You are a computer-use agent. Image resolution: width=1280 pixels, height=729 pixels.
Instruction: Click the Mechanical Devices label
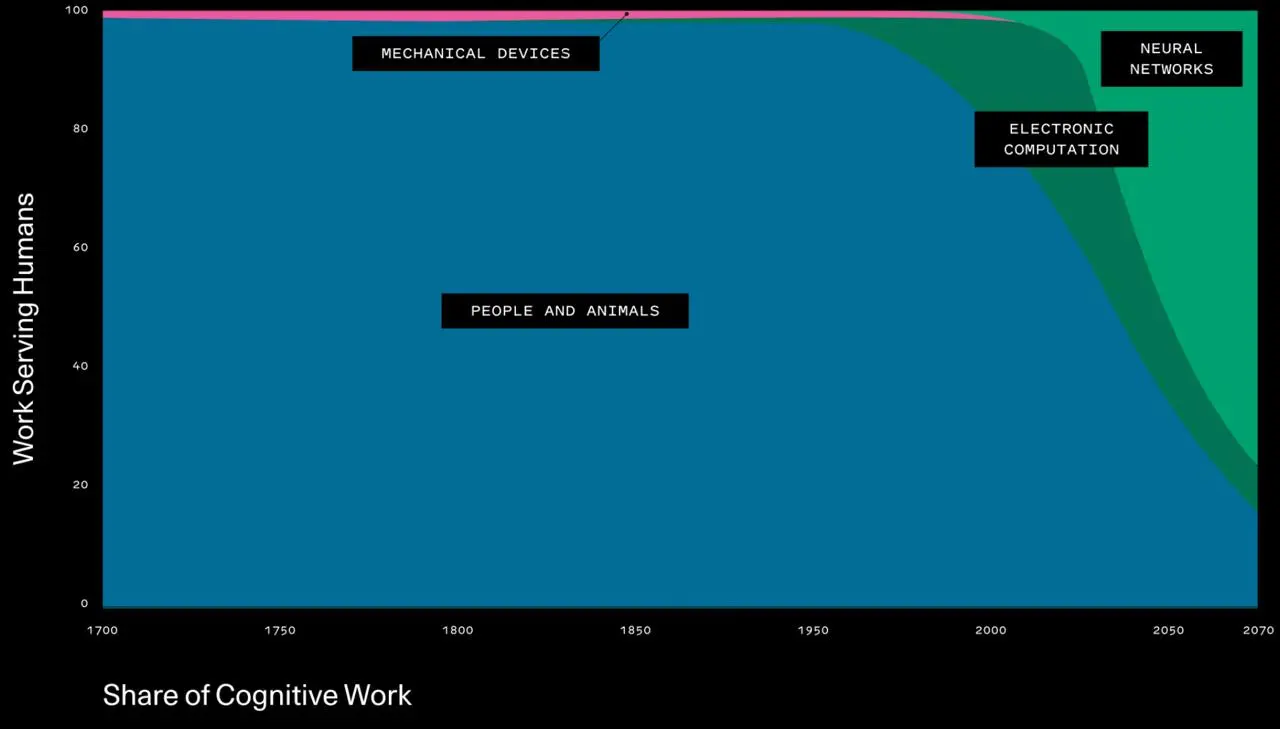coord(476,54)
